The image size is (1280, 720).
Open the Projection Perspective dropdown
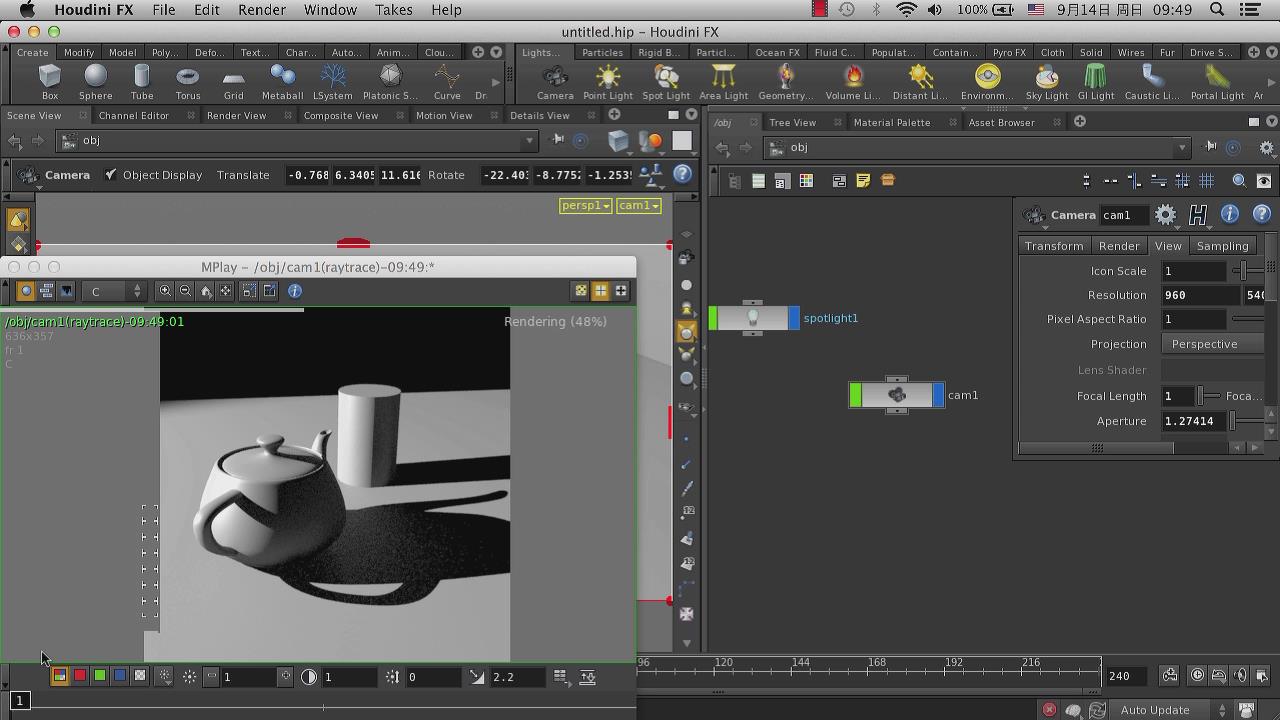coord(1212,344)
